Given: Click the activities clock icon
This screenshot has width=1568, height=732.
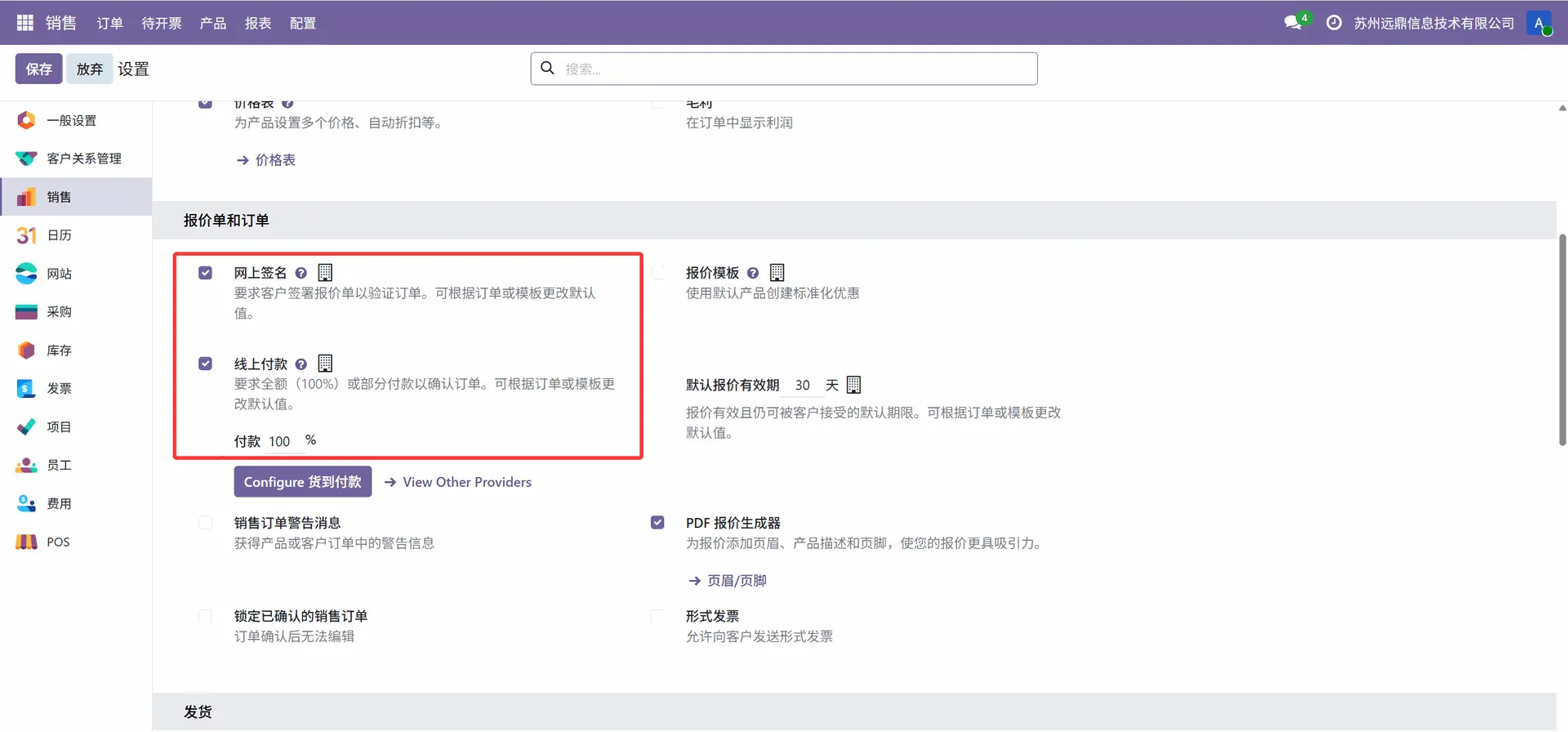Looking at the screenshot, I should [x=1334, y=23].
